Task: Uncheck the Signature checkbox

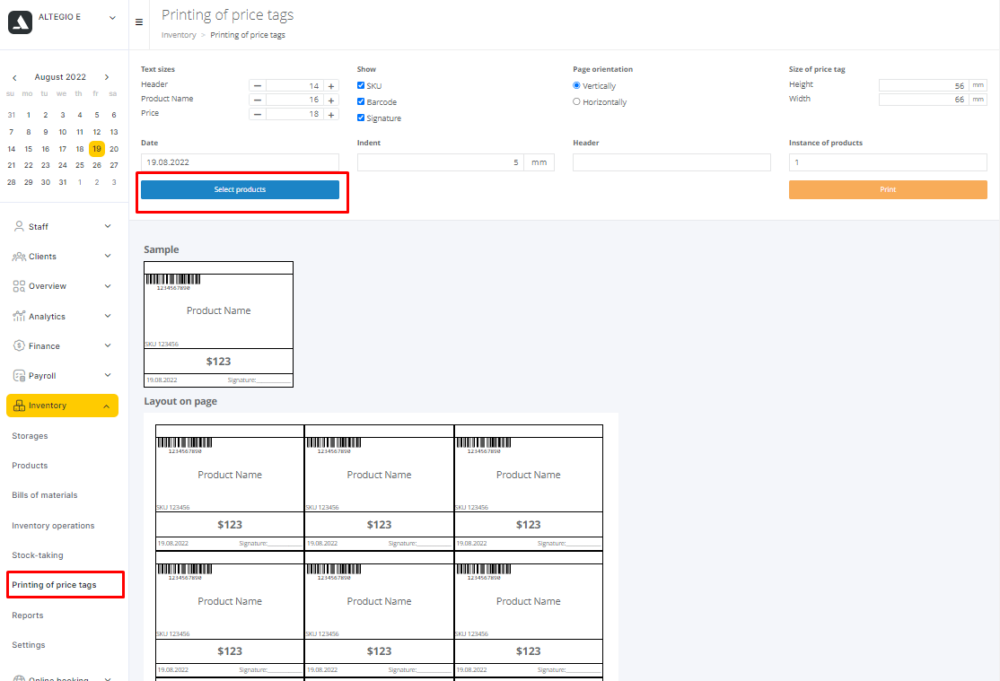Action: point(361,117)
